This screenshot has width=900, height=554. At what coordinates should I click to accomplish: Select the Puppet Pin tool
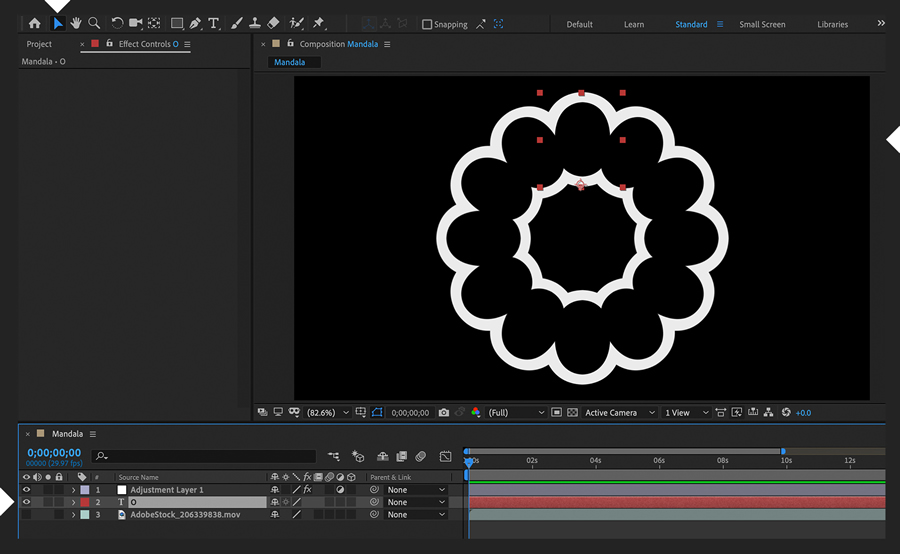[319, 23]
